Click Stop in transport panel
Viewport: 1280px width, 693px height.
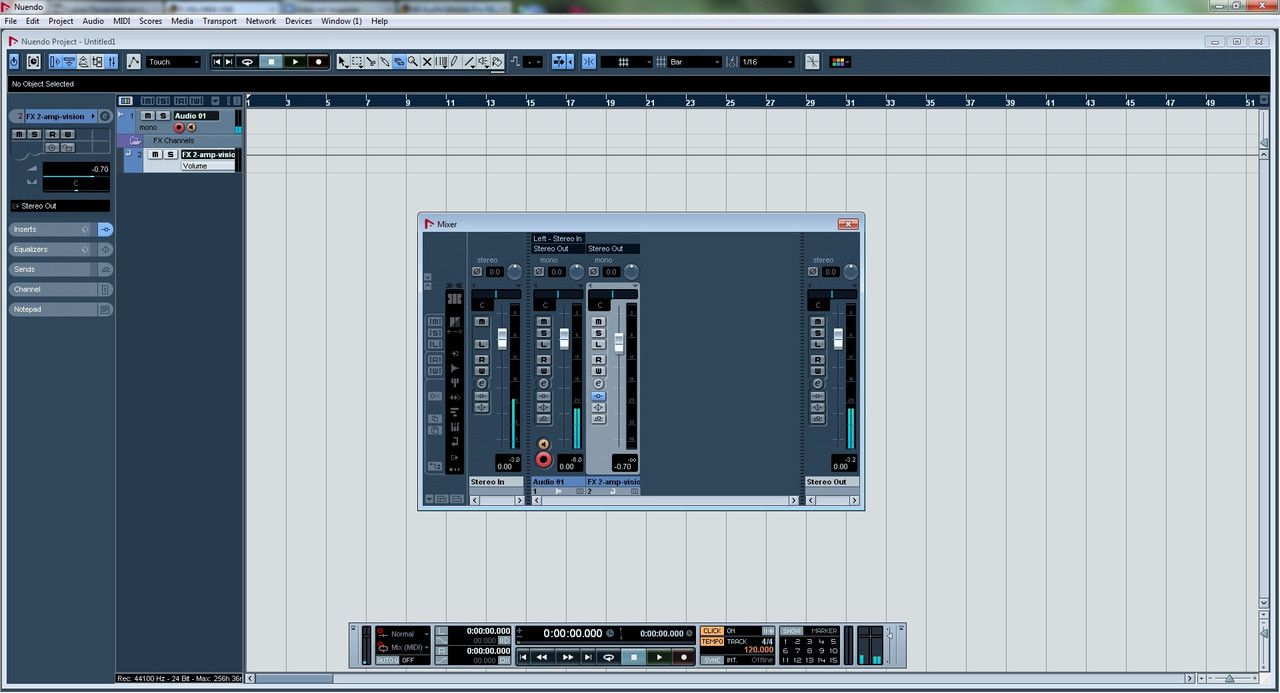634,657
